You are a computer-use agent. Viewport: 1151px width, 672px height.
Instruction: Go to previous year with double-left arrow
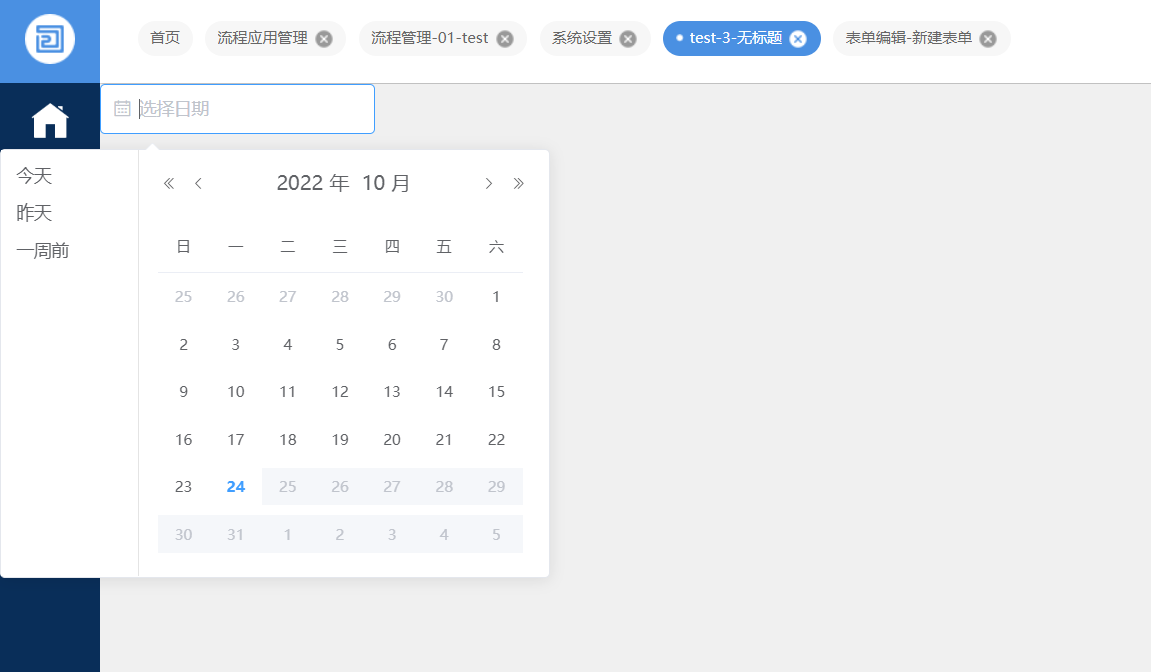pos(169,184)
